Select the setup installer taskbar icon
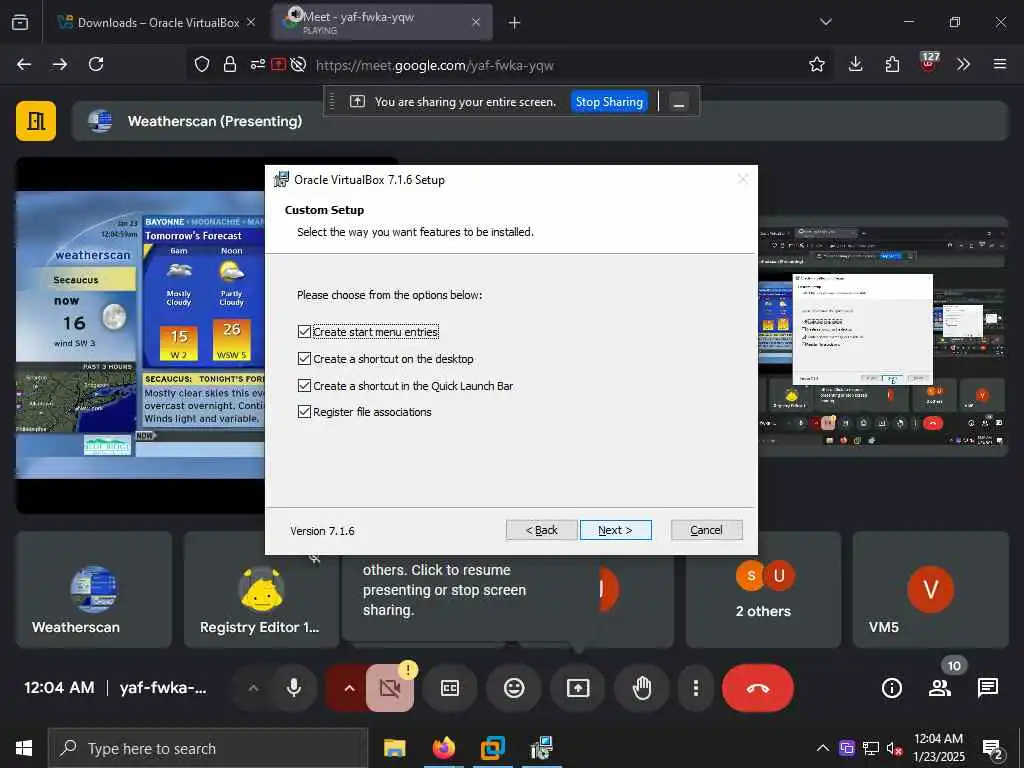The image size is (1024, 768). tap(541, 748)
